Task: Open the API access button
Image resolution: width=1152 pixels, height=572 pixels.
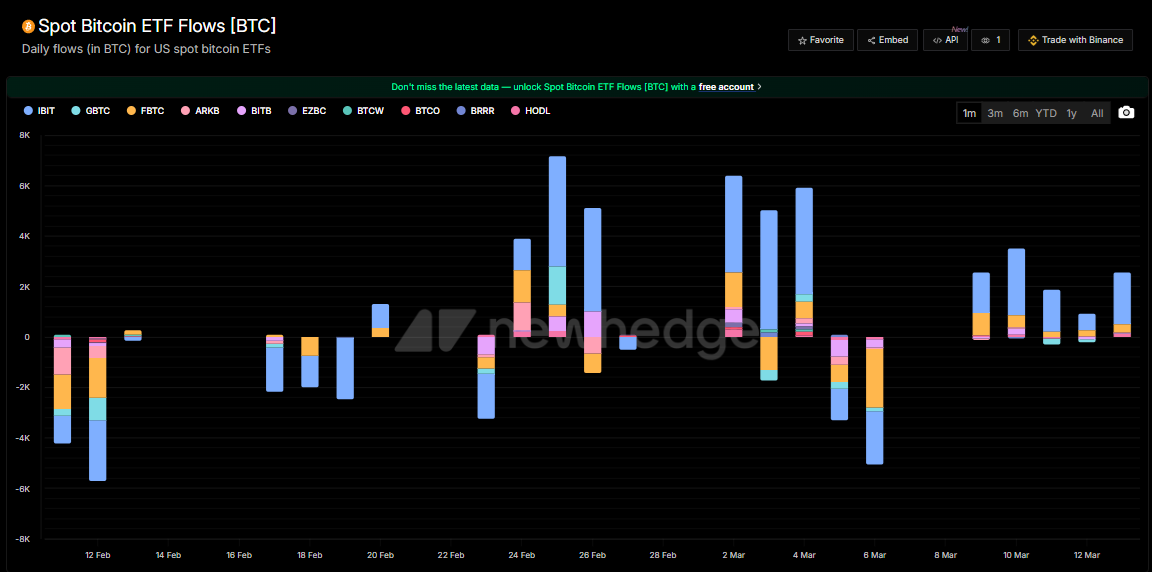Action: (x=945, y=40)
